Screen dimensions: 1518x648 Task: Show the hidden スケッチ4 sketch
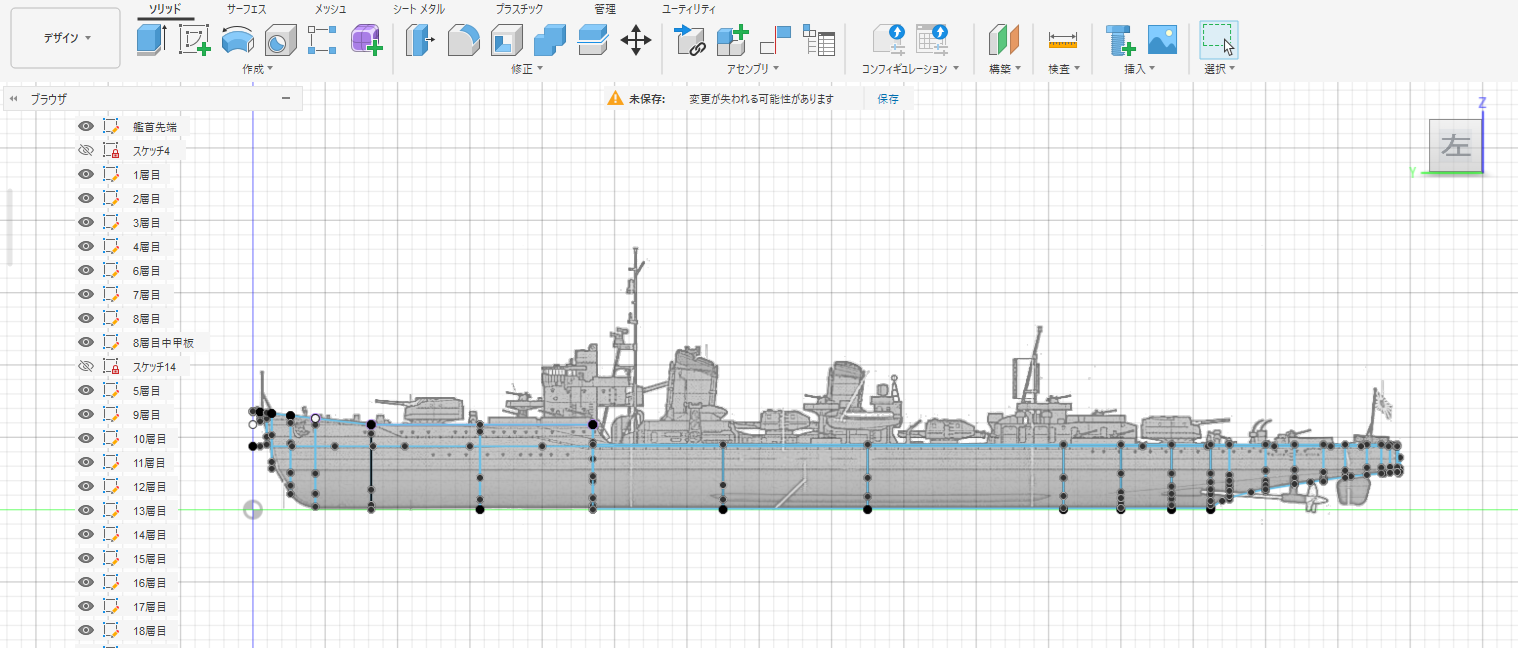click(86, 151)
